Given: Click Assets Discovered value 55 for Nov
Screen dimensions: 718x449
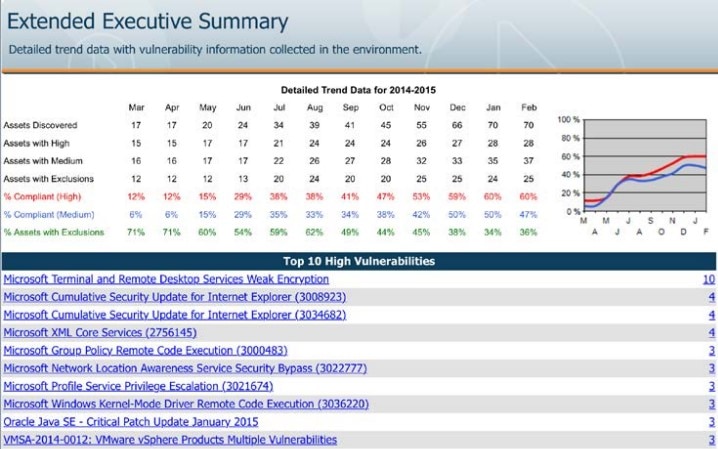Looking at the screenshot, I should tap(421, 125).
